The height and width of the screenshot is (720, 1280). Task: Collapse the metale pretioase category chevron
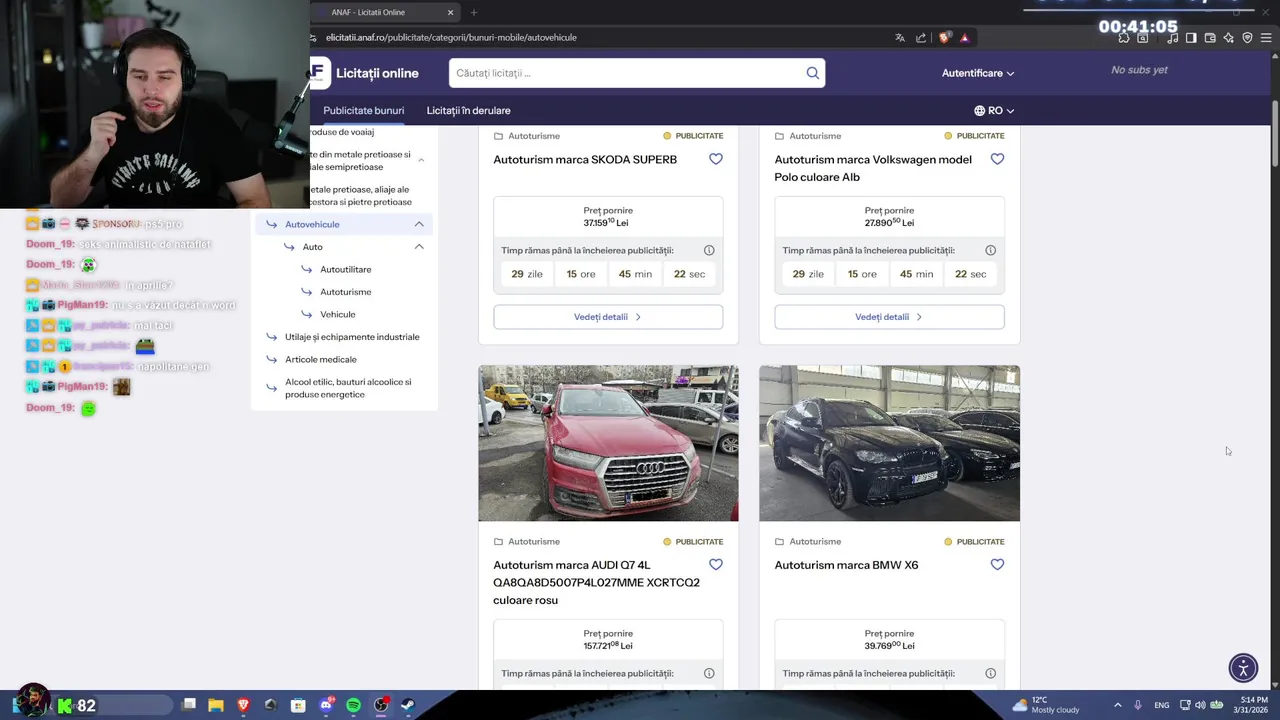tap(421, 160)
